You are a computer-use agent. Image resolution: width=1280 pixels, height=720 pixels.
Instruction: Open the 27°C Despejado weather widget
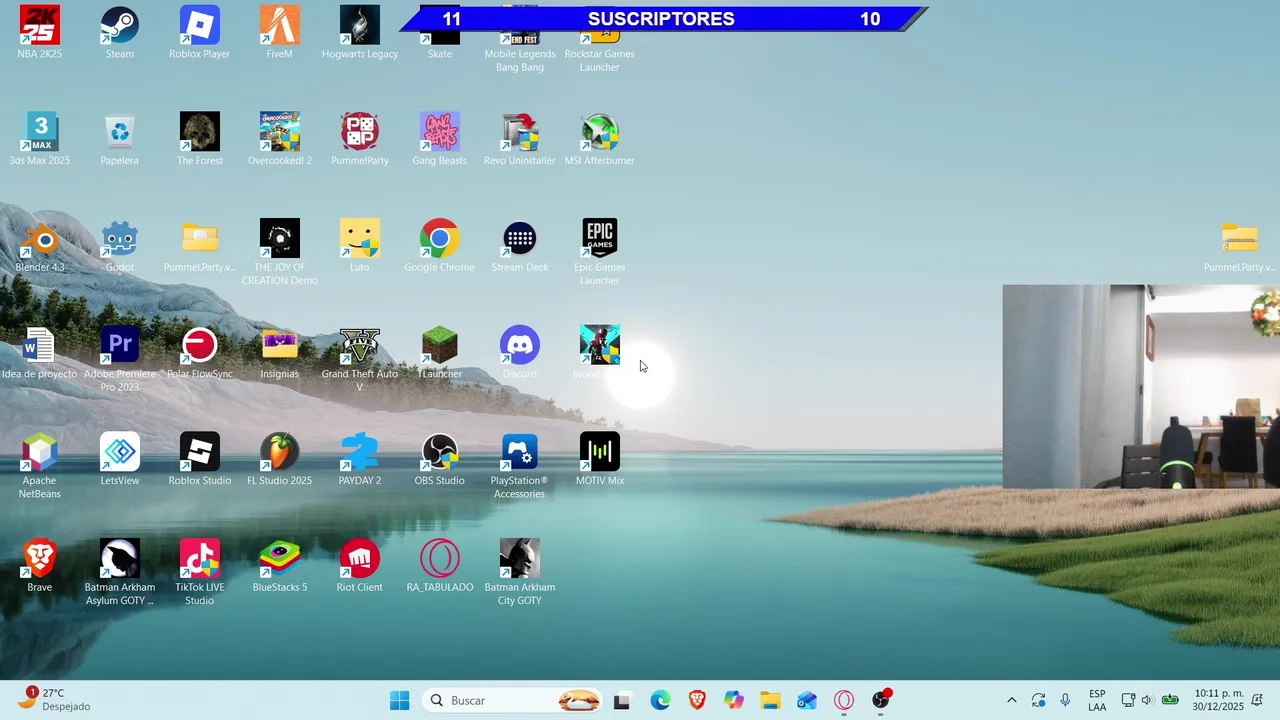point(55,700)
